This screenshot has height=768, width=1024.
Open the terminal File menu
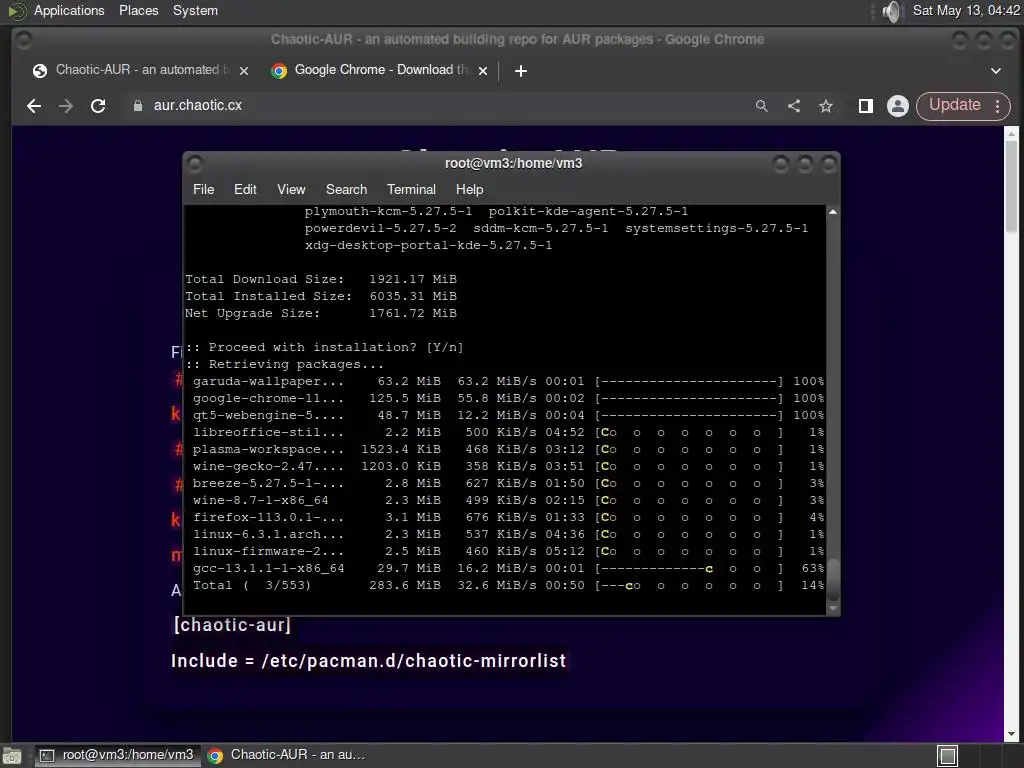point(203,189)
